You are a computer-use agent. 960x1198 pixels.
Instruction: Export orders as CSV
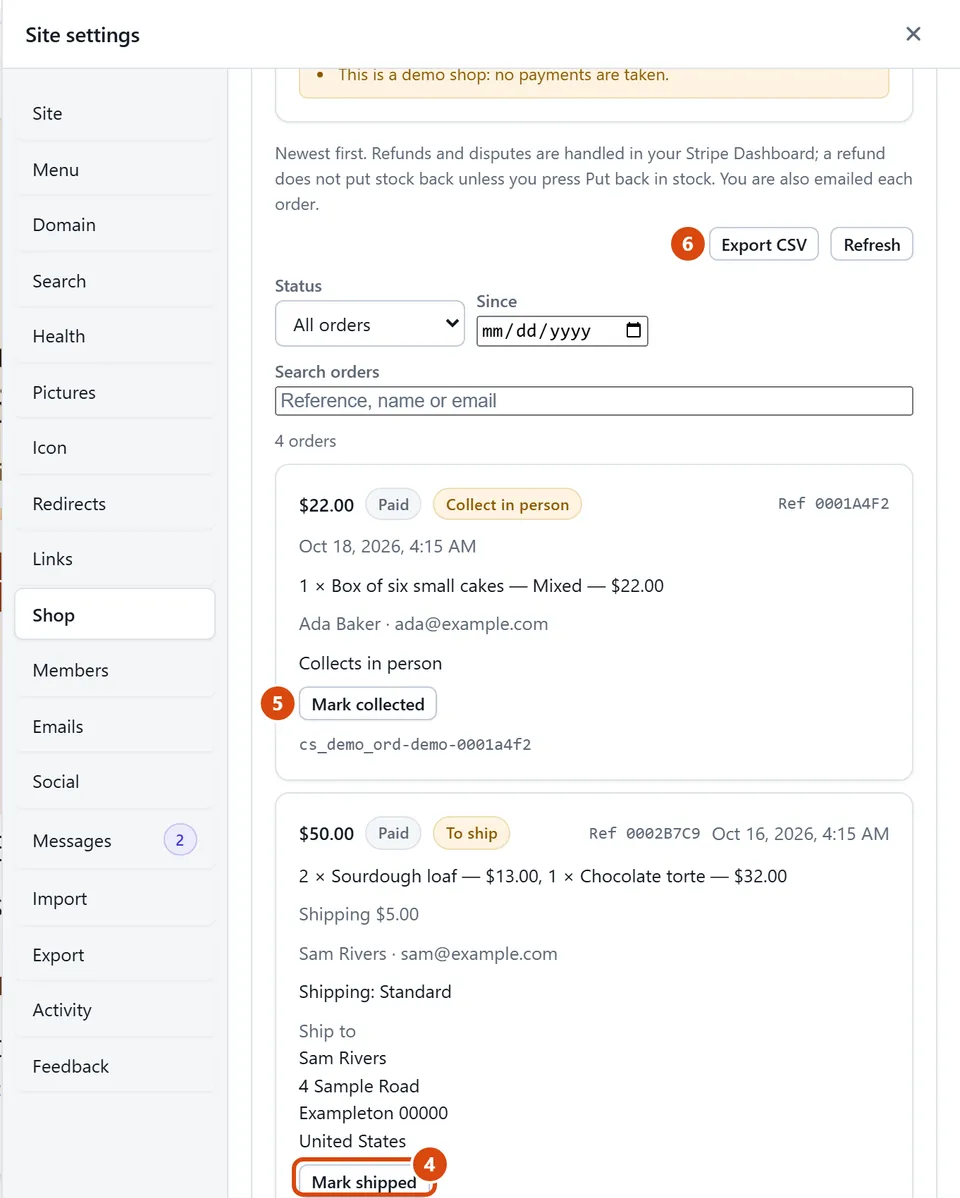764,244
